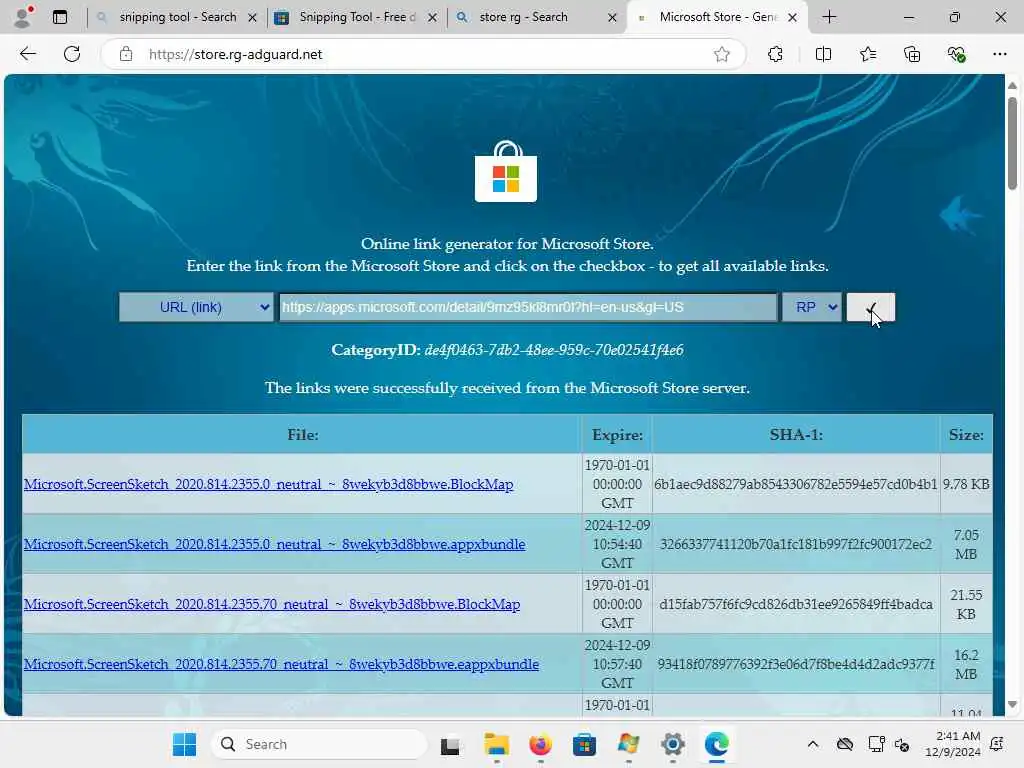Close the store rg - Search tab
The height and width of the screenshot is (768, 1024).
(612, 18)
